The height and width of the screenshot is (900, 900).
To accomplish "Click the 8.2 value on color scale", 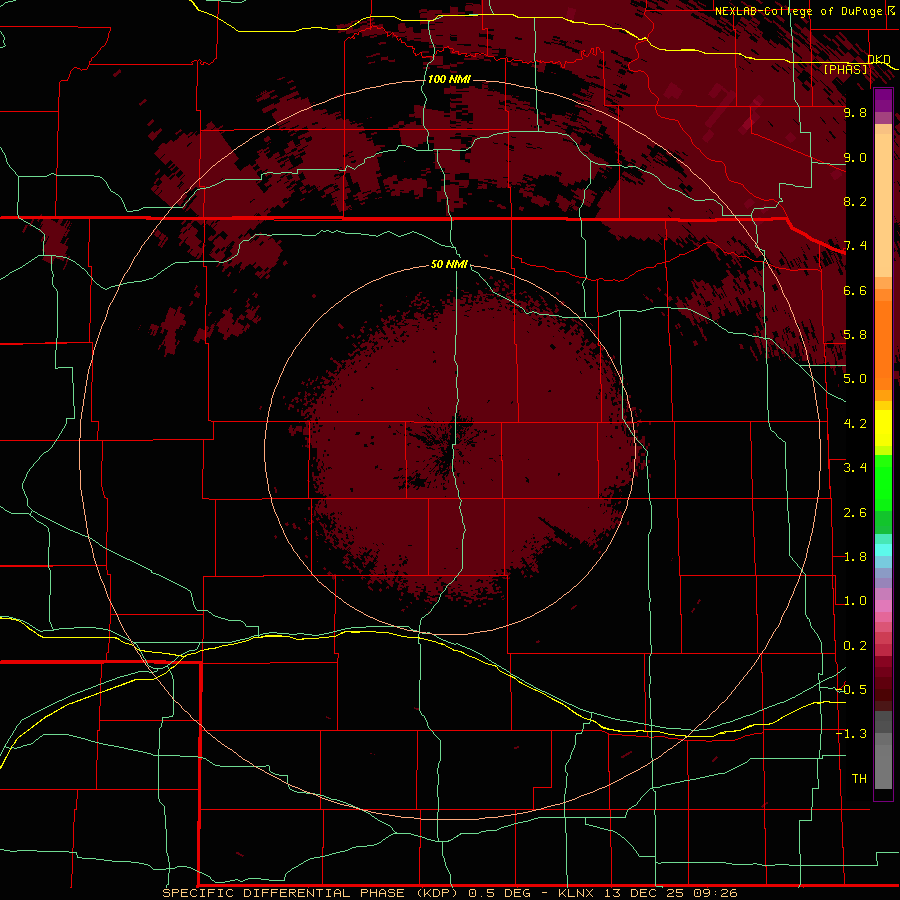I will (x=855, y=201).
